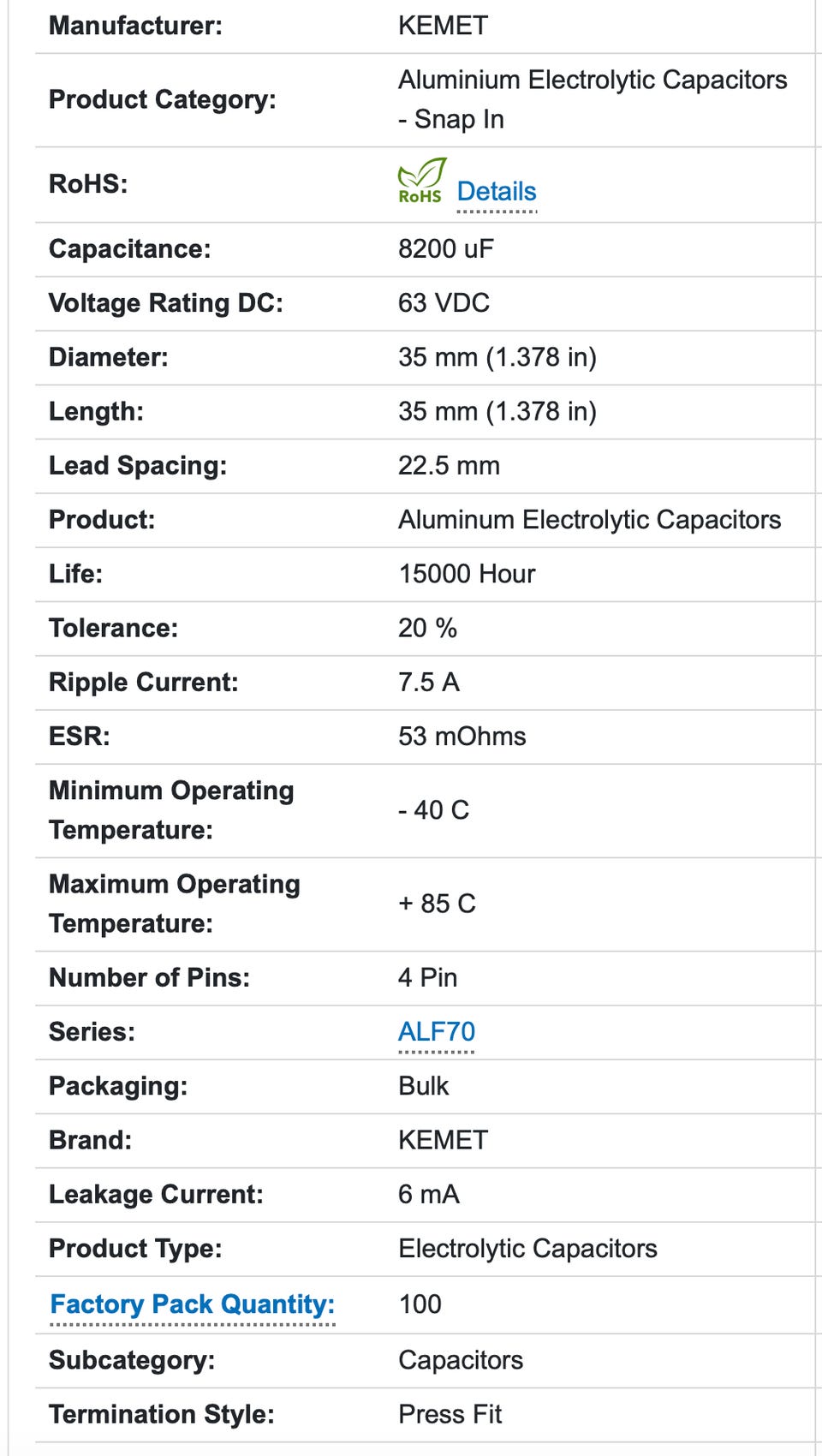
Task: Select the Product Category value text
Action: coord(592,98)
